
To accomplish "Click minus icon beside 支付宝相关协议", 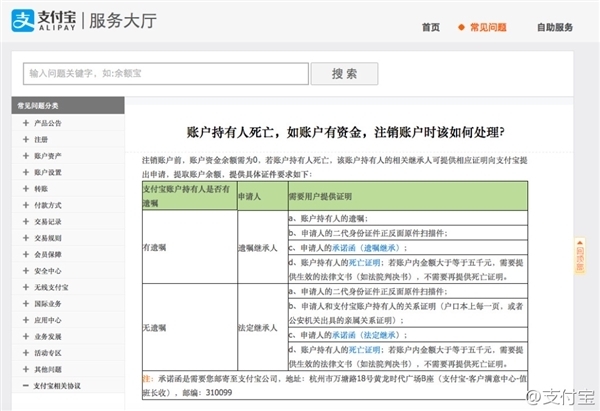I will pyautogui.click(x=25, y=385).
